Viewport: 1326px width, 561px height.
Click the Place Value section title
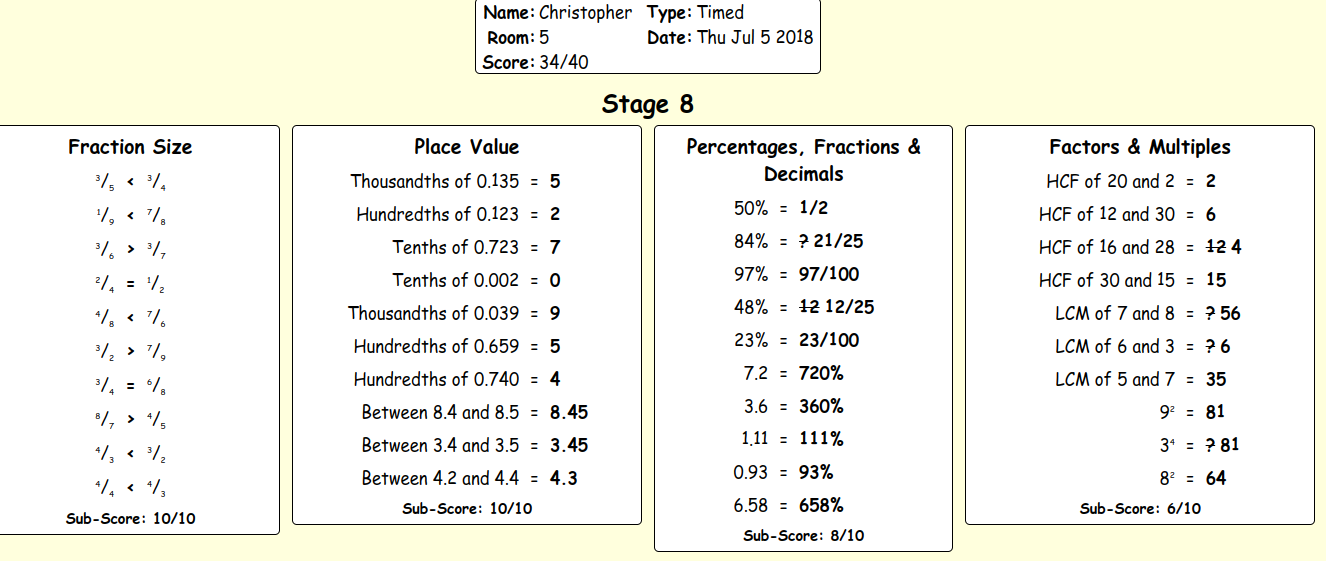(x=467, y=147)
